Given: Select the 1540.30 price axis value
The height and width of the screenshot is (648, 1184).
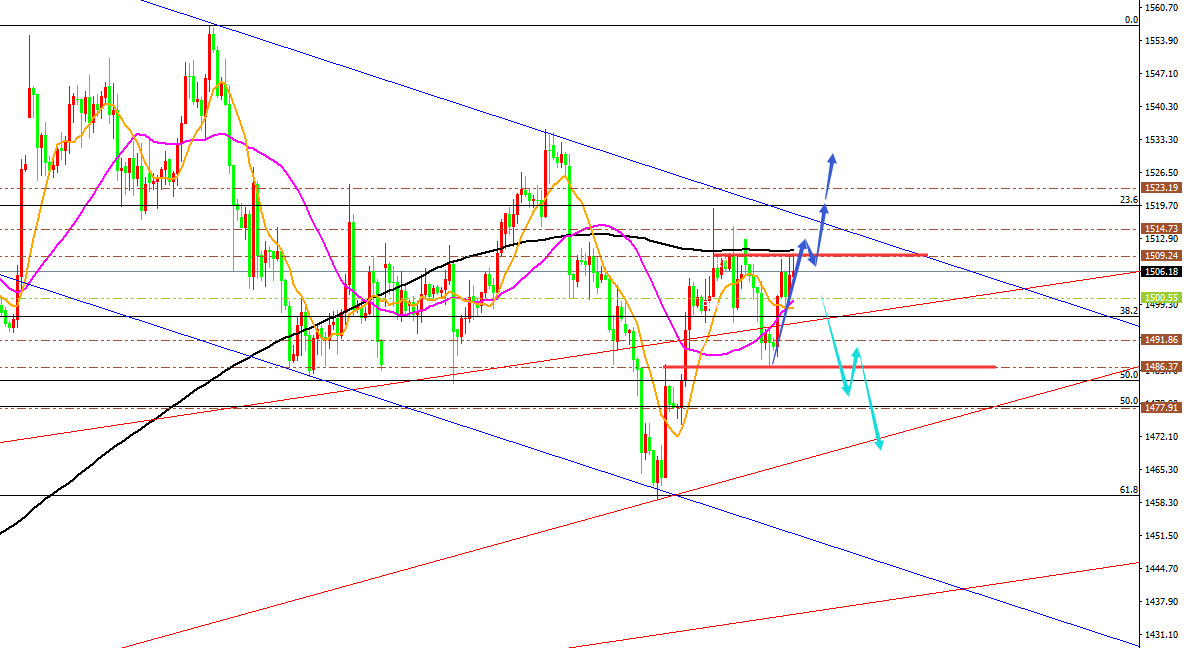Looking at the screenshot, I should click(x=1162, y=106).
